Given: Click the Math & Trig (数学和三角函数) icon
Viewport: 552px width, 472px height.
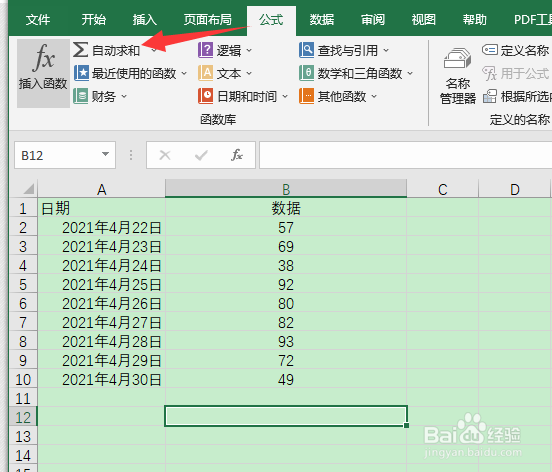Looking at the screenshot, I should pyautogui.click(x=307, y=73).
